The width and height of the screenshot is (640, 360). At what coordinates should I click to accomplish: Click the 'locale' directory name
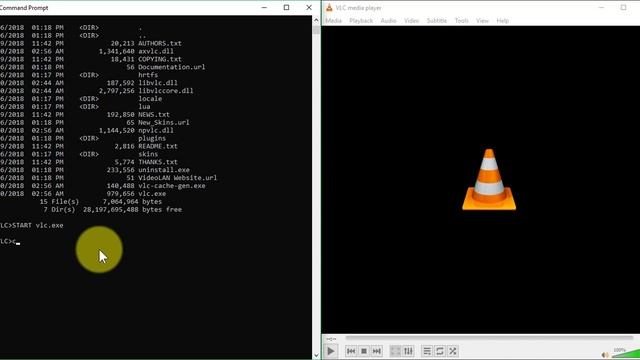(150, 99)
